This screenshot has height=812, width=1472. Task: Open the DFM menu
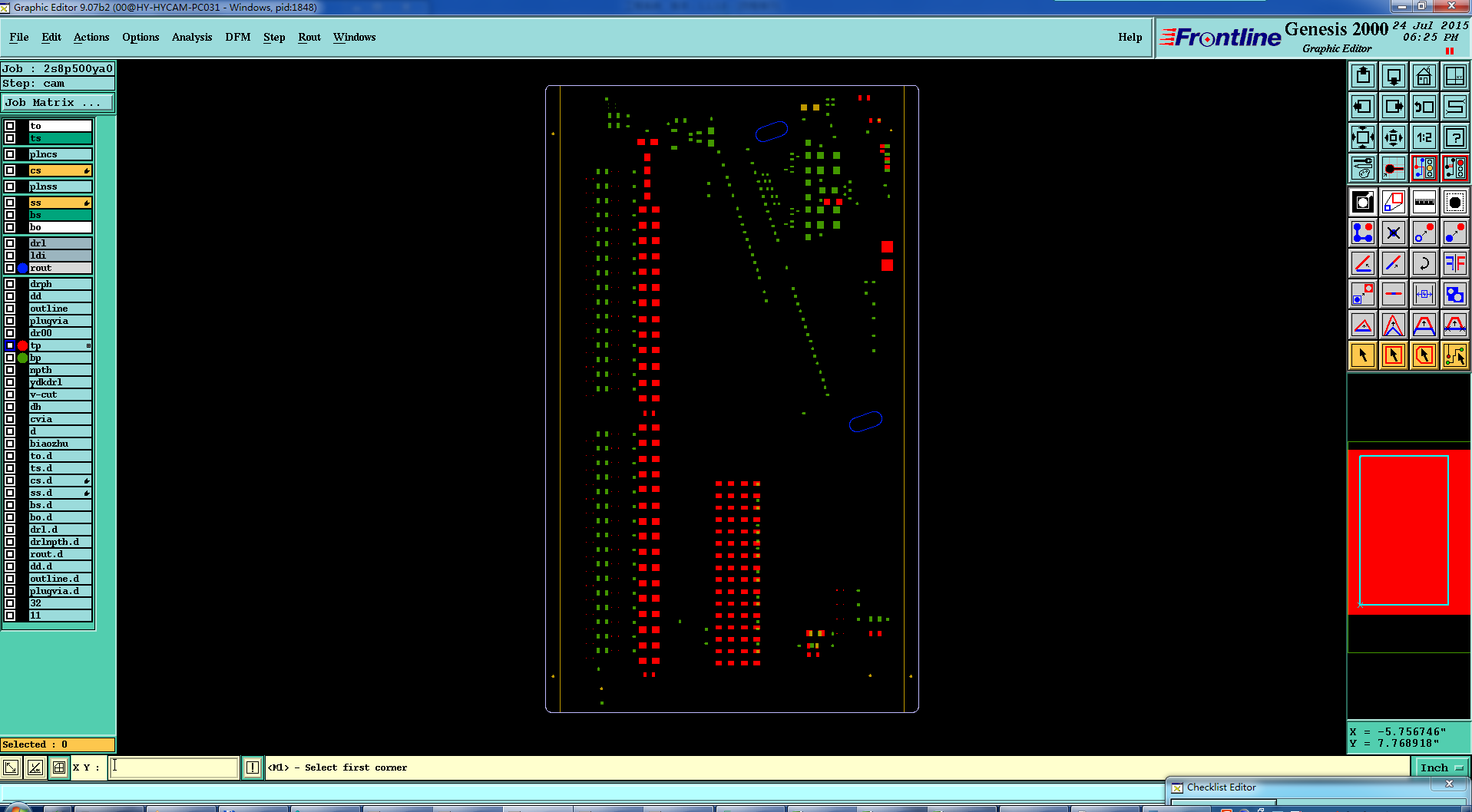(x=238, y=37)
